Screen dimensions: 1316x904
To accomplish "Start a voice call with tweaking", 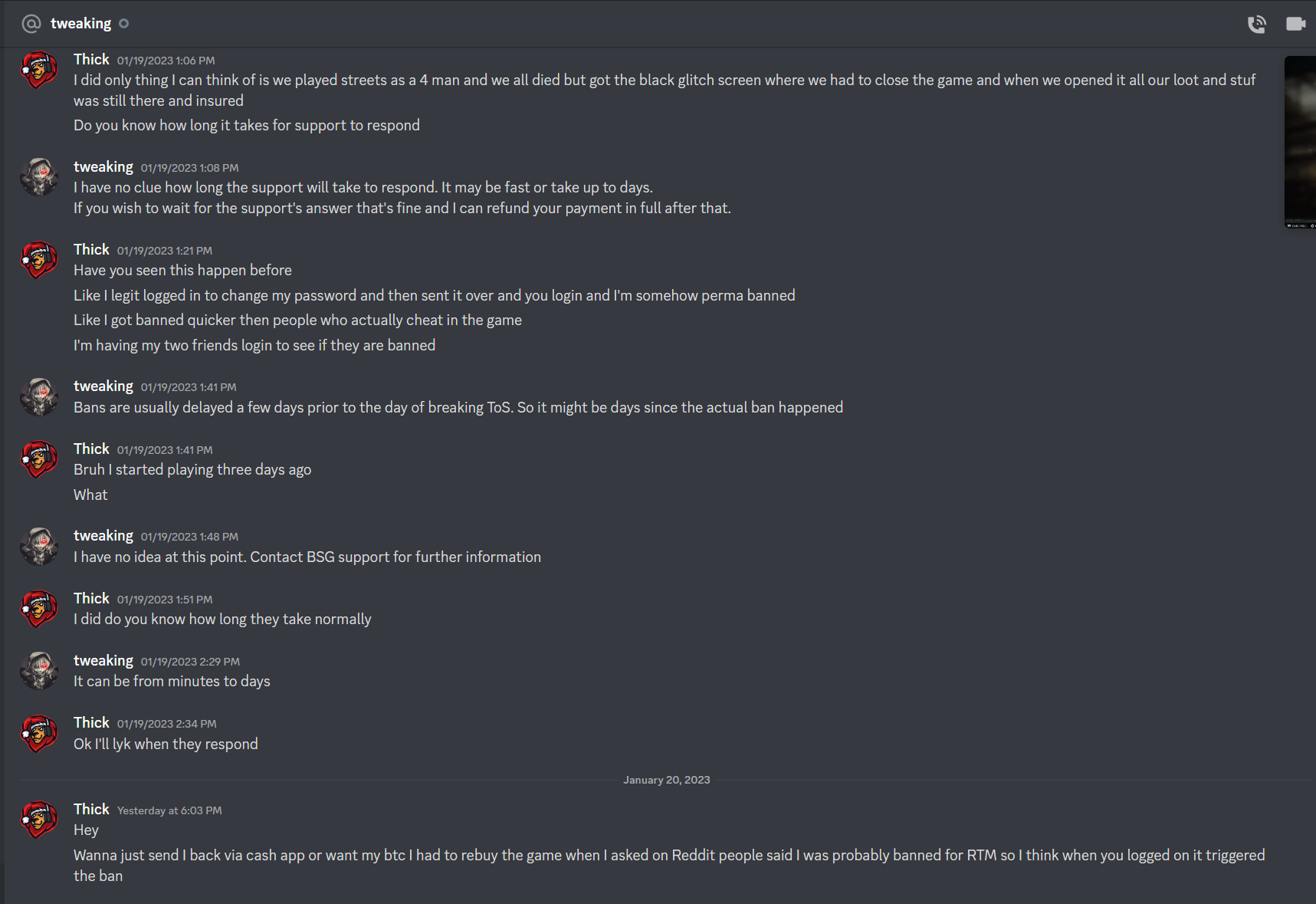I will point(1257,24).
